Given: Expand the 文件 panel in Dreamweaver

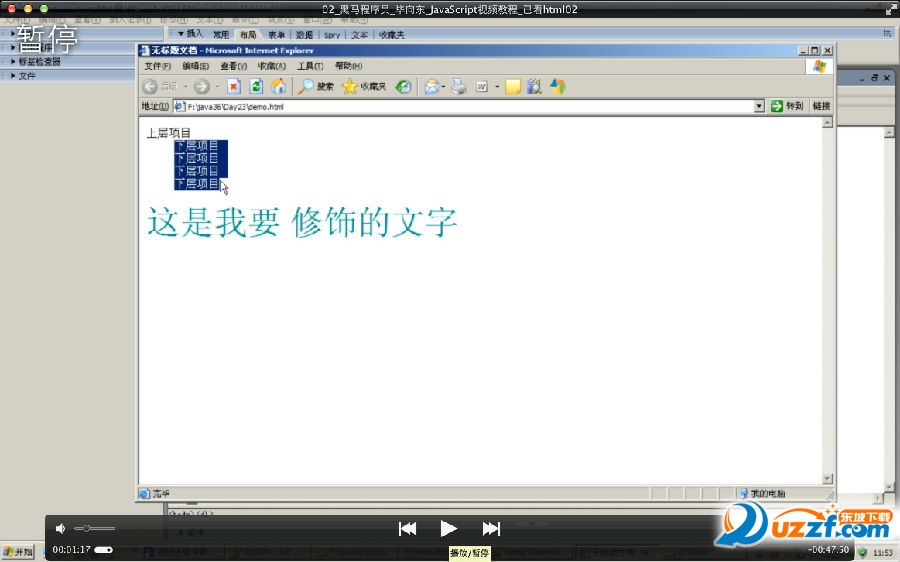Looking at the screenshot, I should pos(13,76).
